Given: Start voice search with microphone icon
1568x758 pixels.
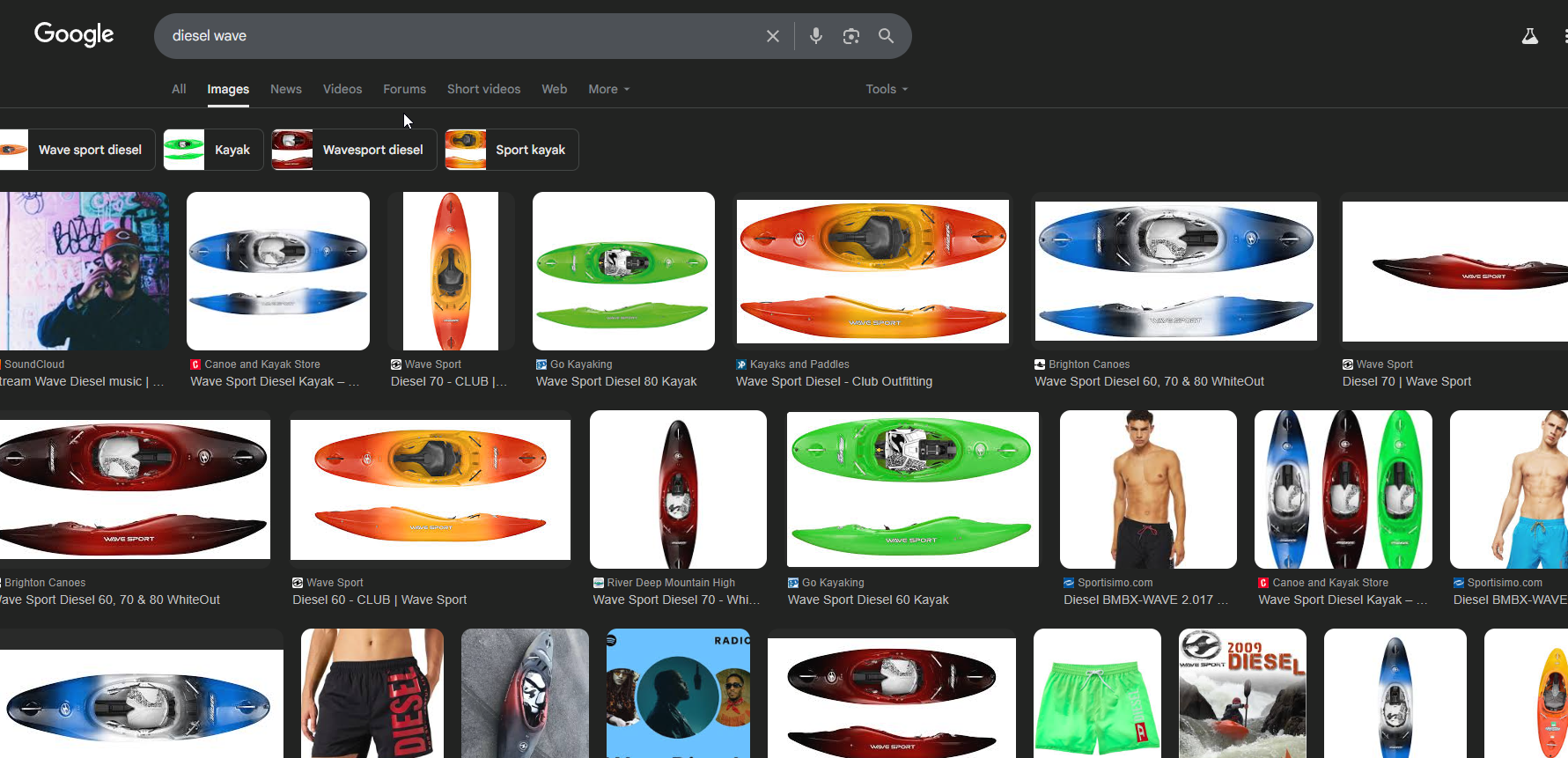Looking at the screenshot, I should click(816, 36).
